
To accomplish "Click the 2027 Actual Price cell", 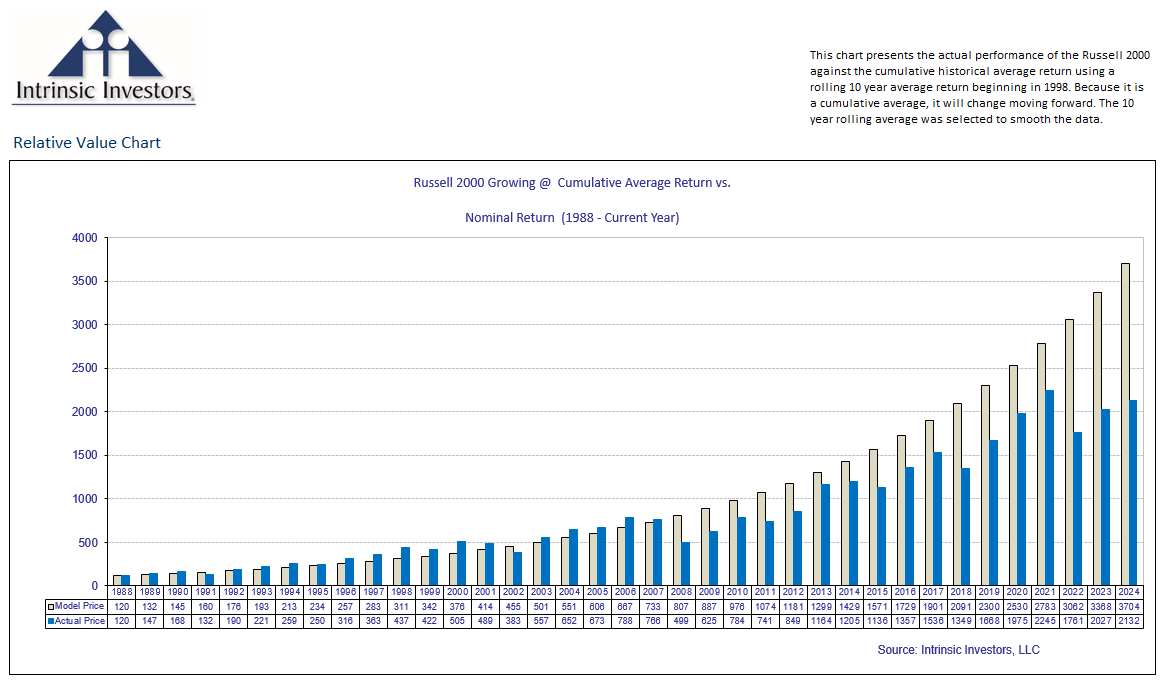I will click(x=1101, y=620).
